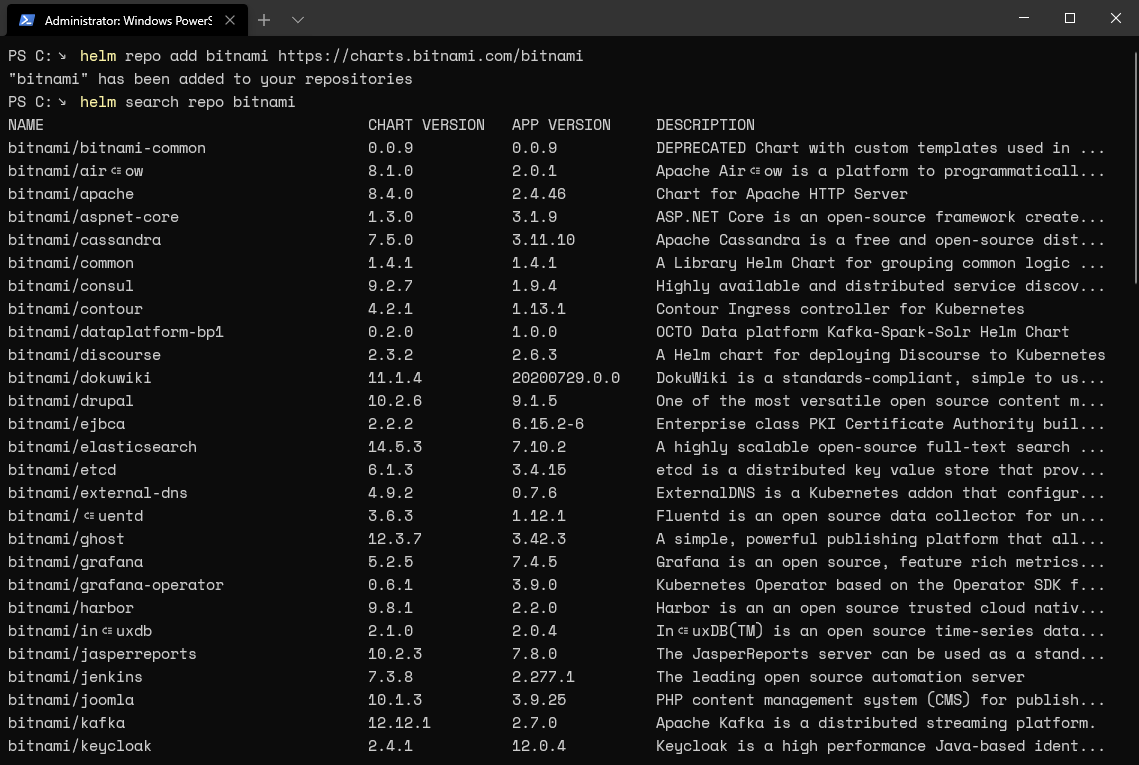
Task: Click the bitnami/cassandra row name
Action: tap(84, 240)
